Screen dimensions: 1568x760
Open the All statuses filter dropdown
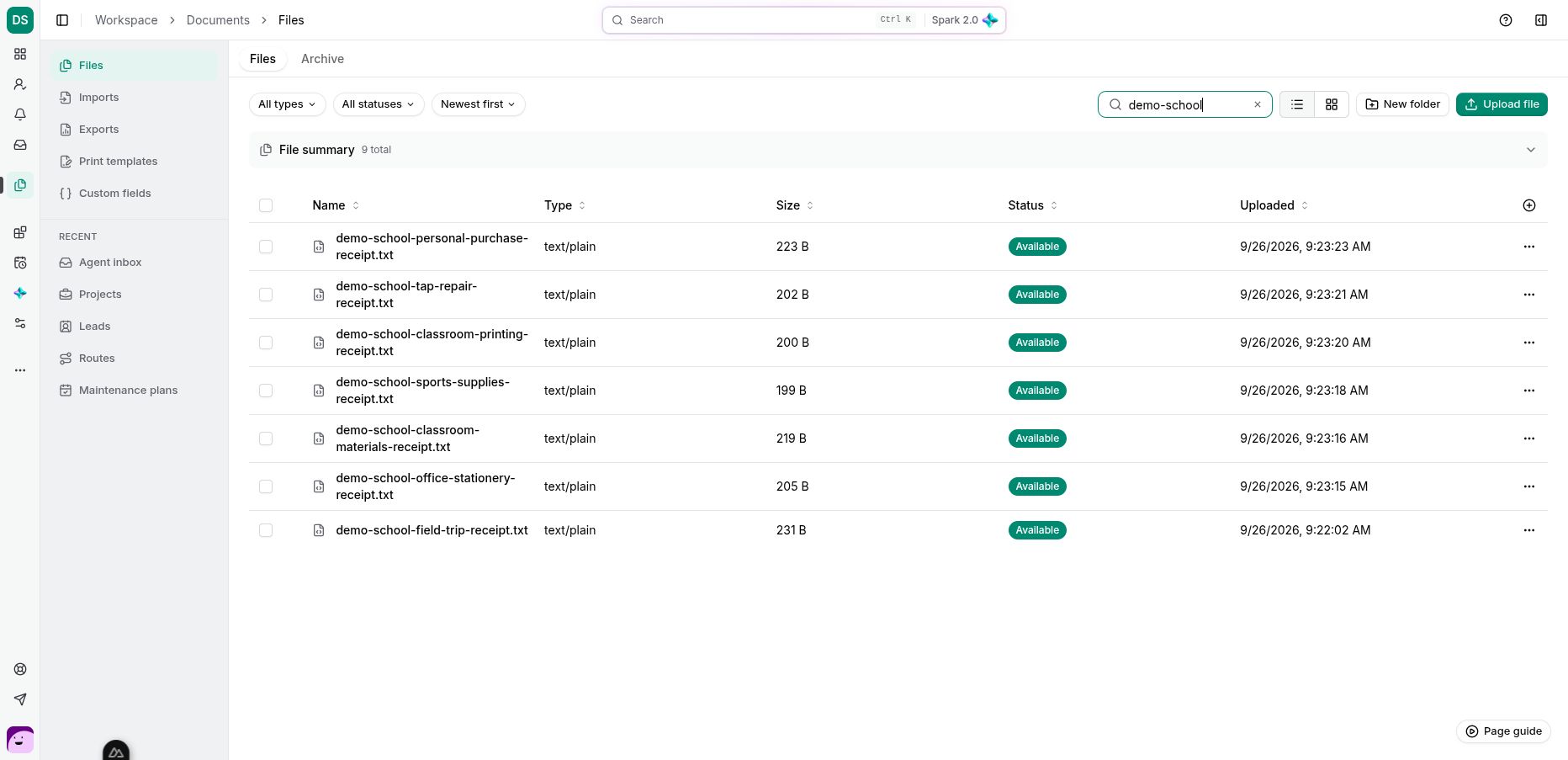coord(379,104)
